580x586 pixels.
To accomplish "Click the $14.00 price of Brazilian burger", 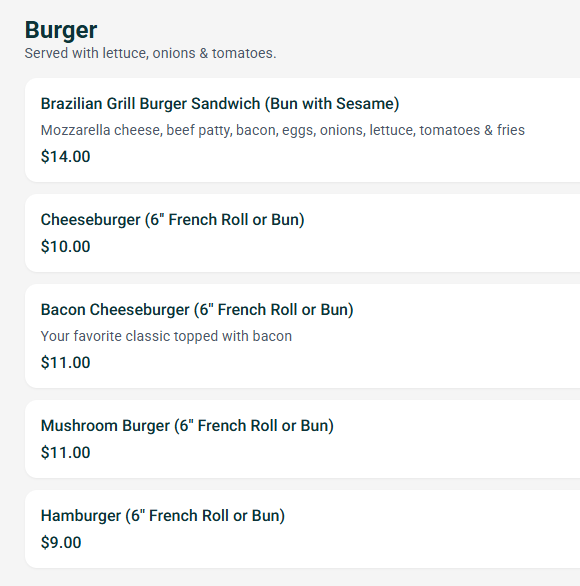I will click(65, 157).
